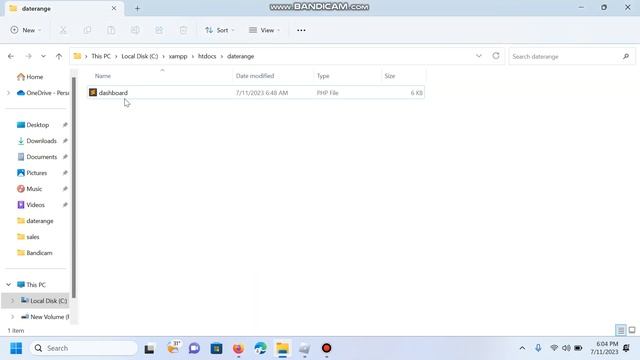
Task: Open Bandicam recorder taskbar icon
Action: 327,348
